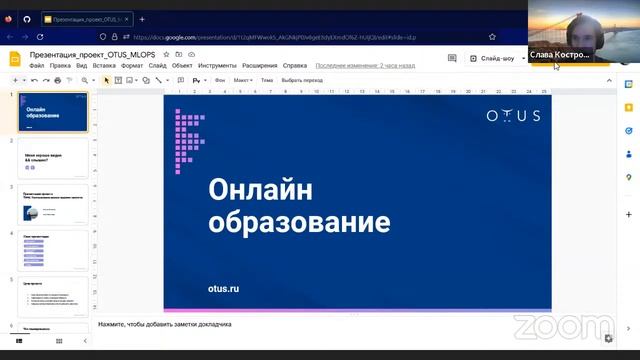Open Contacts side panel
Image resolution: width=640 pixels, height=360 pixels.
tap(629, 154)
